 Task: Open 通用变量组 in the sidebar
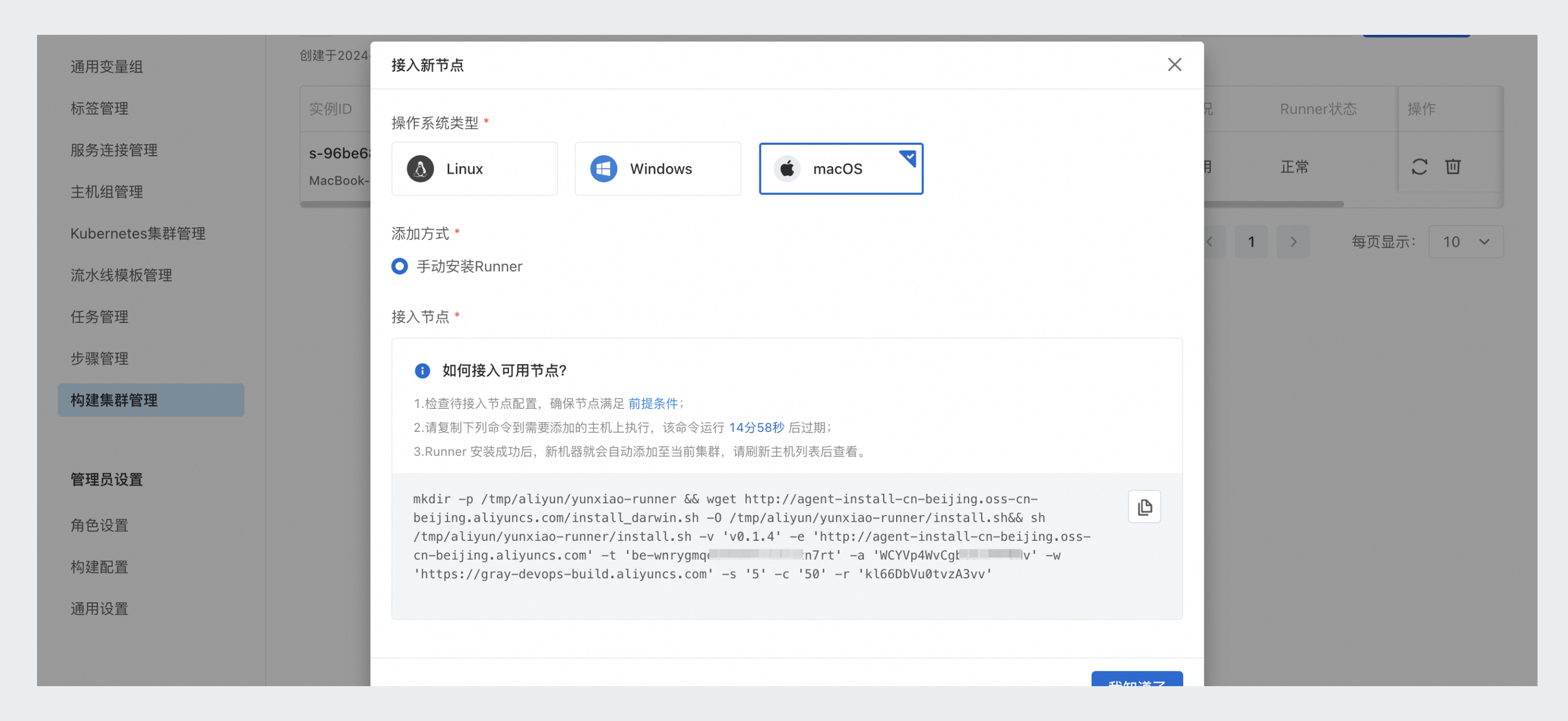[107, 66]
